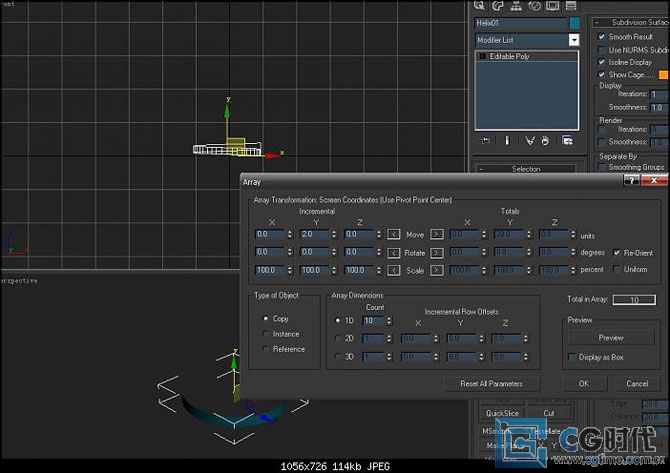The image size is (670, 473).
Task: Click Remove Modifier from stack icon
Action: [x=545, y=141]
